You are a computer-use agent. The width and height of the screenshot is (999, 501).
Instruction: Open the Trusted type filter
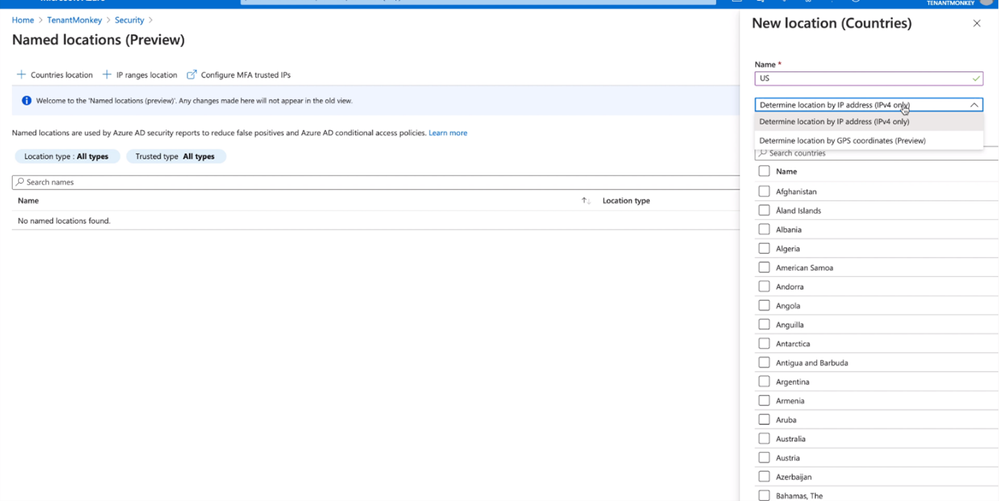click(x=176, y=156)
